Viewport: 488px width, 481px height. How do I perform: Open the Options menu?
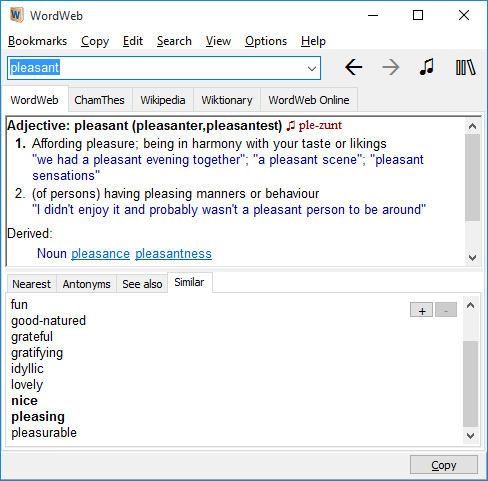pyautogui.click(x=266, y=41)
